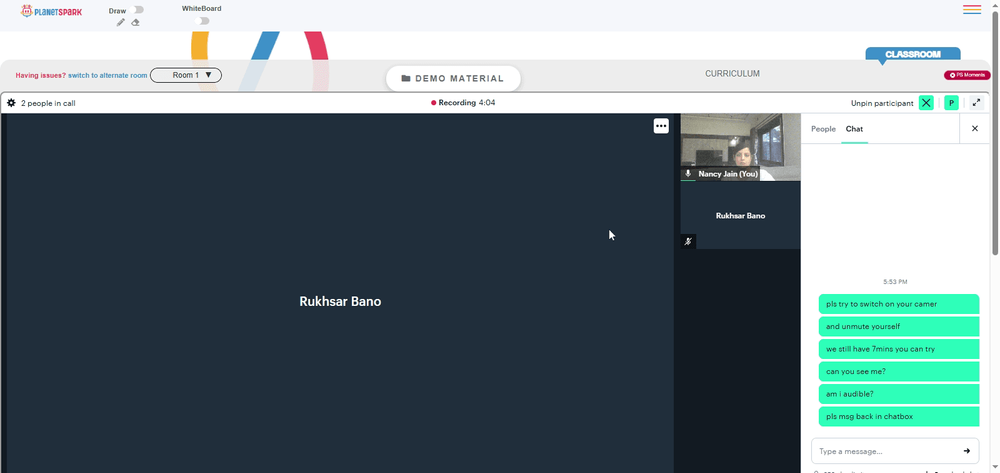Click message 'and unmute yourself'
The width and height of the screenshot is (1000, 473).
(x=899, y=326)
